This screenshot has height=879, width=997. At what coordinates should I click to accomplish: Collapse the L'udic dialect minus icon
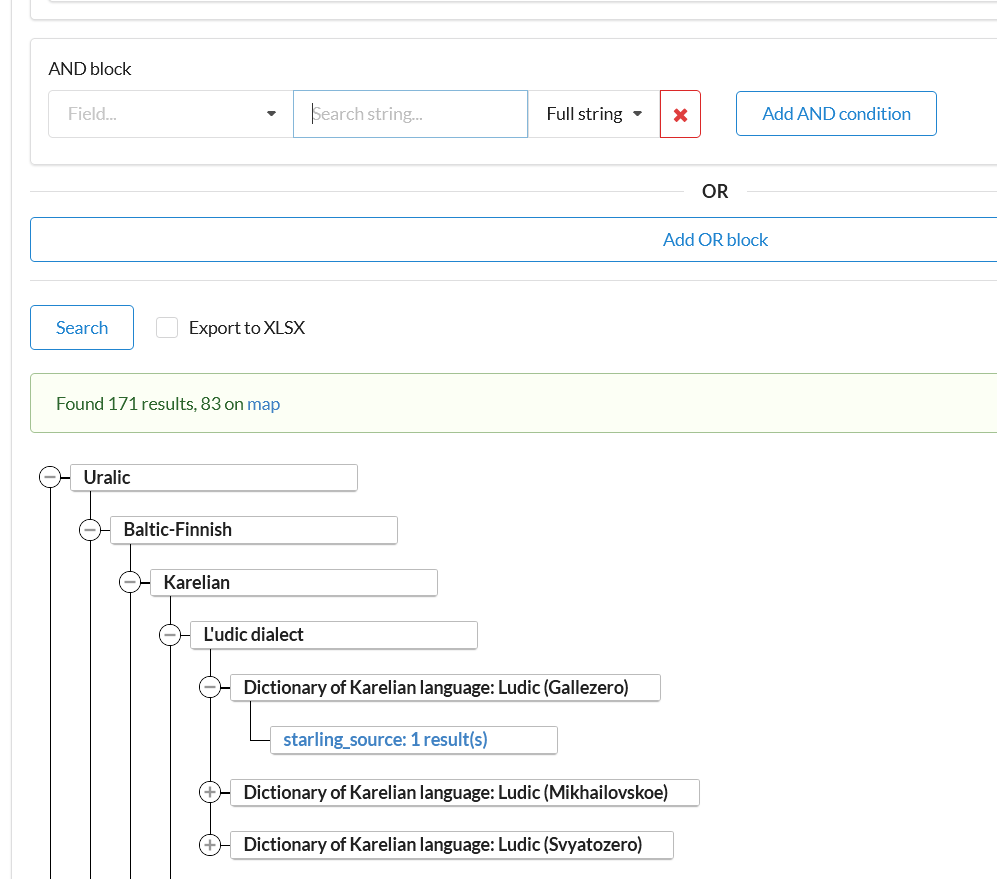coord(170,634)
